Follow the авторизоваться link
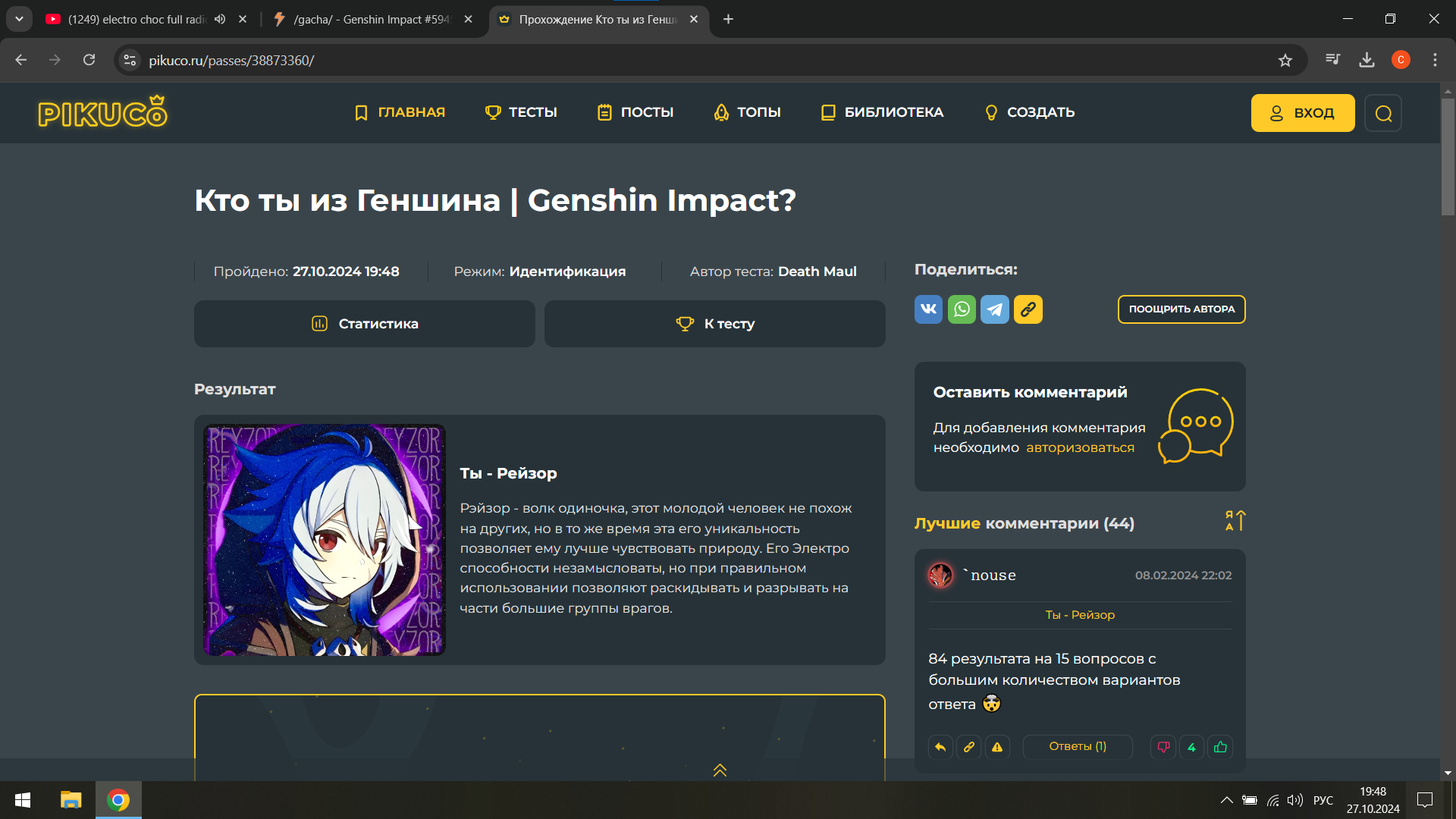 [x=1080, y=447]
